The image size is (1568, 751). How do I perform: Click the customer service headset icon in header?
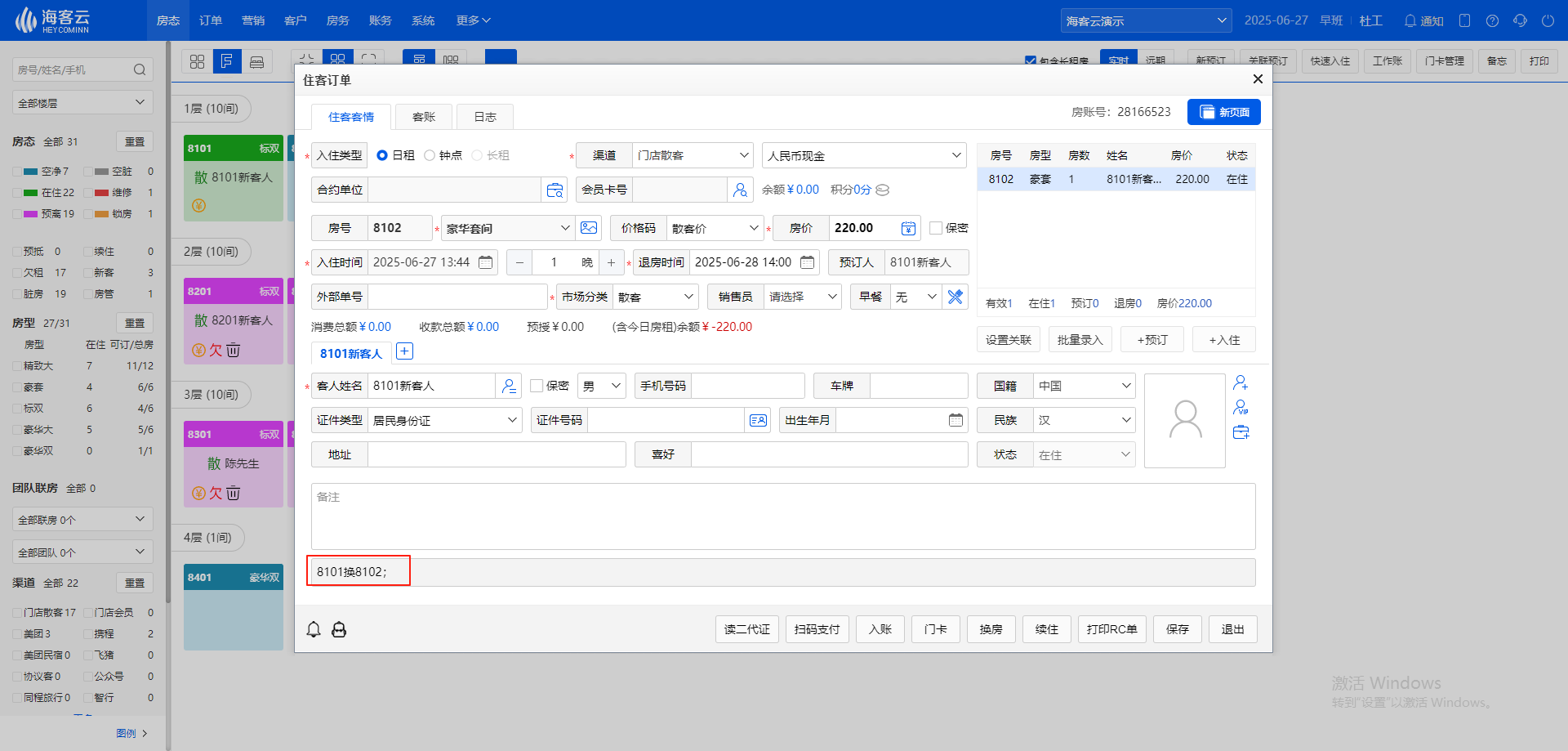[x=1520, y=20]
